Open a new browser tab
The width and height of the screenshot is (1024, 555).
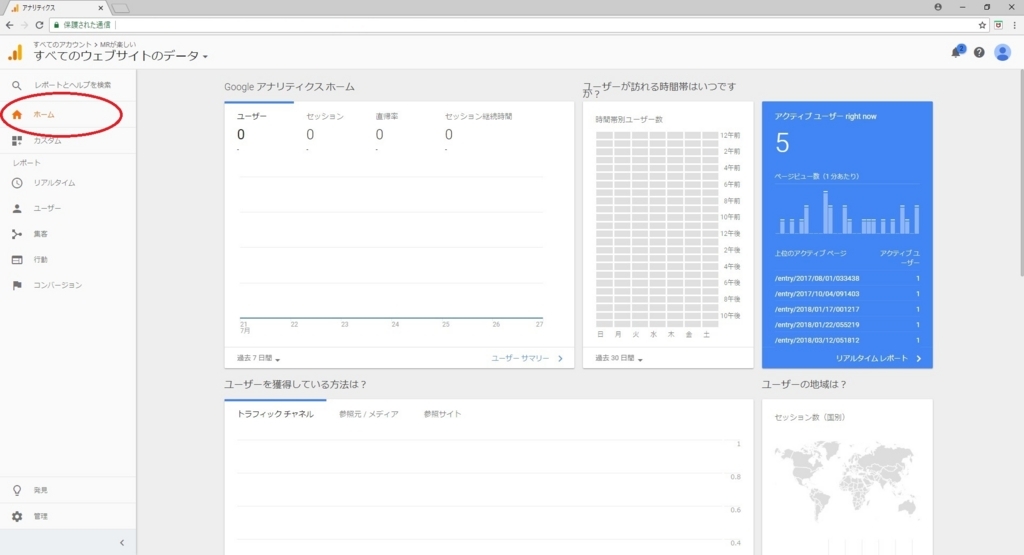tap(121, 8)
